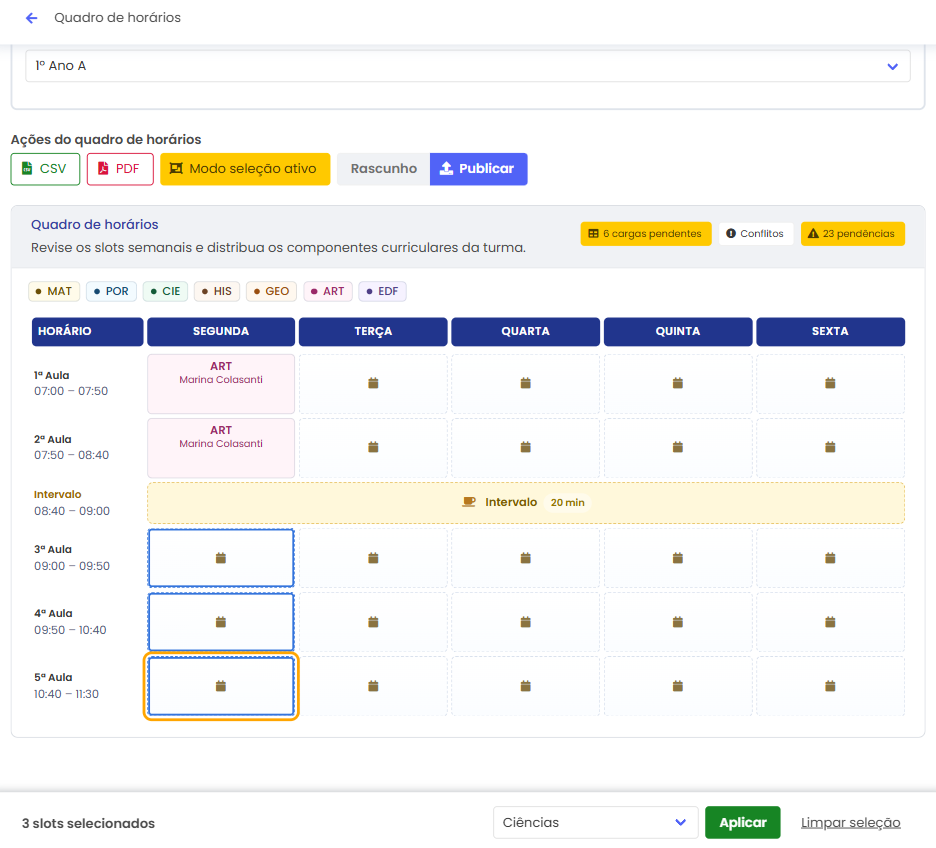Click the QUARTA column header
Screen dimensions: 936x848
[525, 331]
